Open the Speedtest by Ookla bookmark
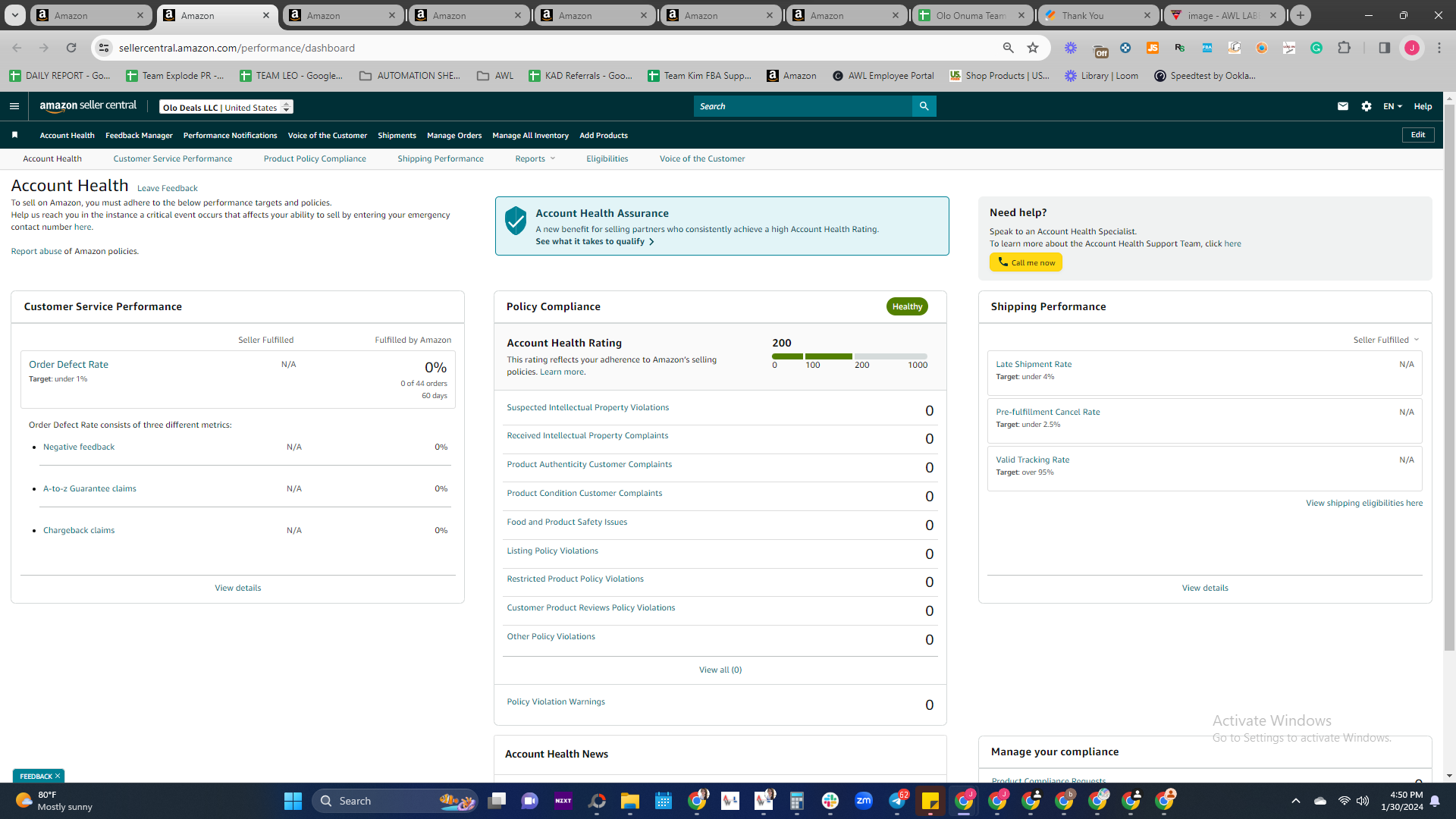This screenshot has height=819, width=1456. (1204, 76)
